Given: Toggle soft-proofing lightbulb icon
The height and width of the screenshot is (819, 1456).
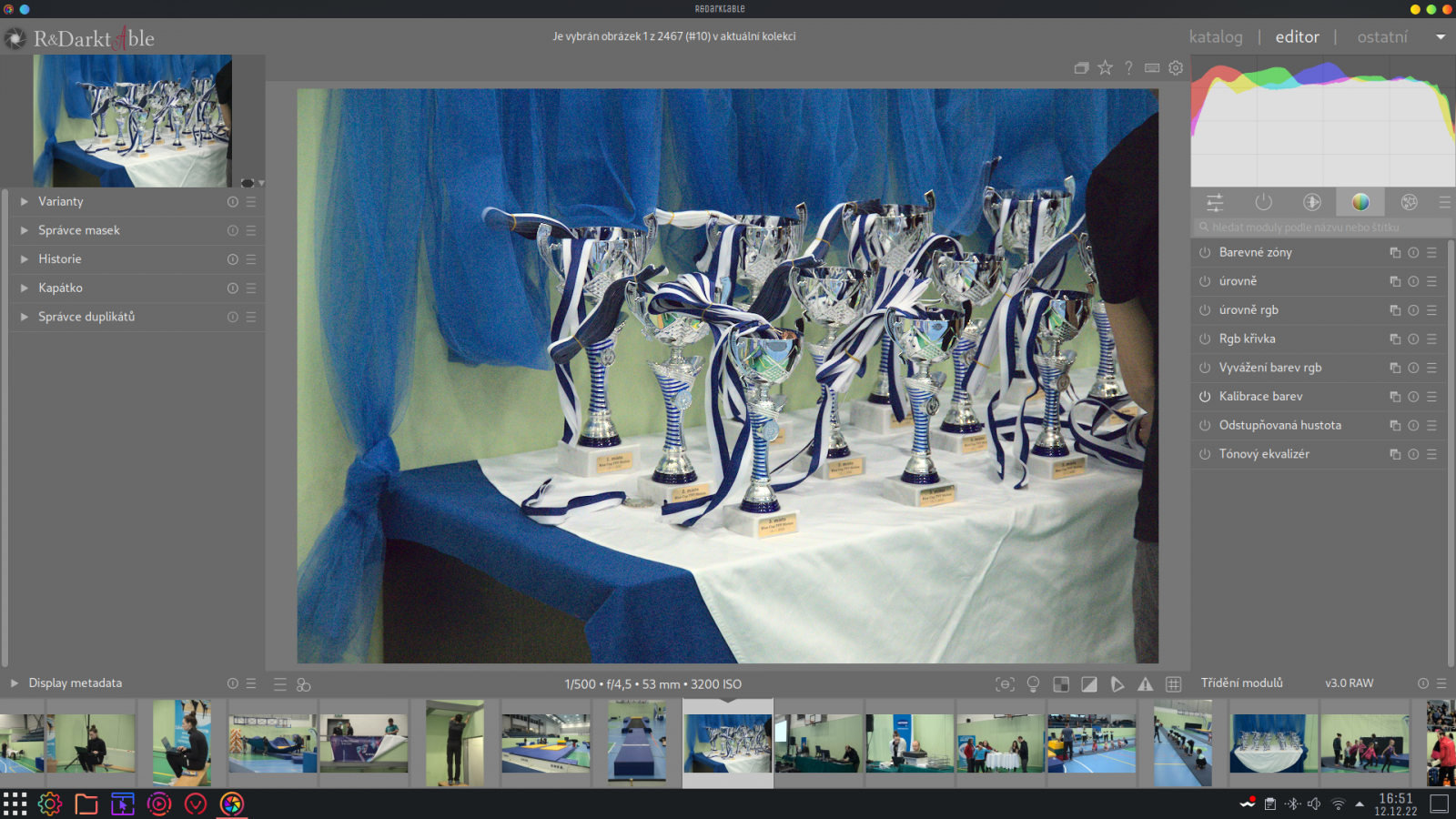Looking at the screenshot, I should [x=1033, y=682].
